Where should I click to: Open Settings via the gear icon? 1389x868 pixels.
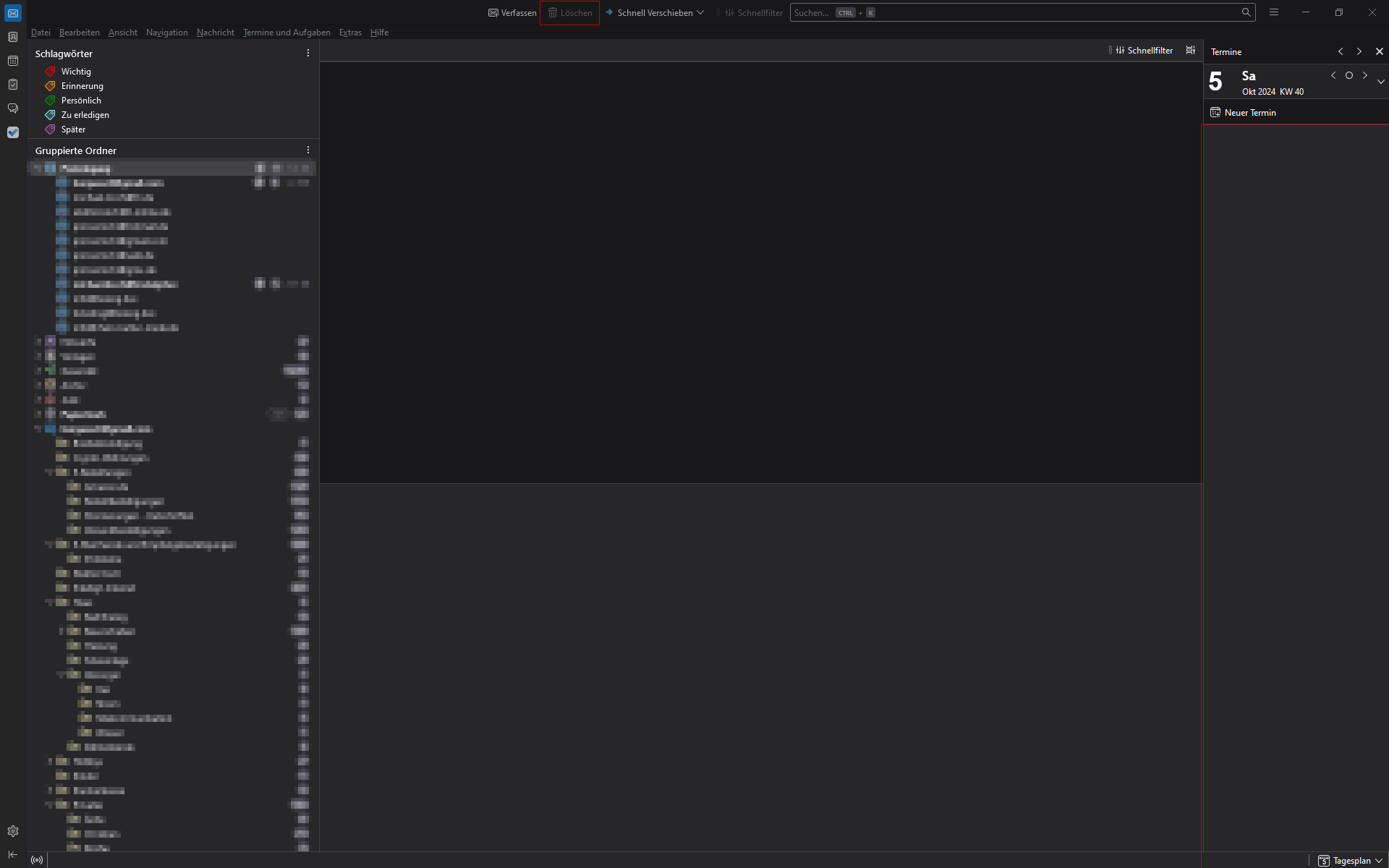click(x=13, y=831)
